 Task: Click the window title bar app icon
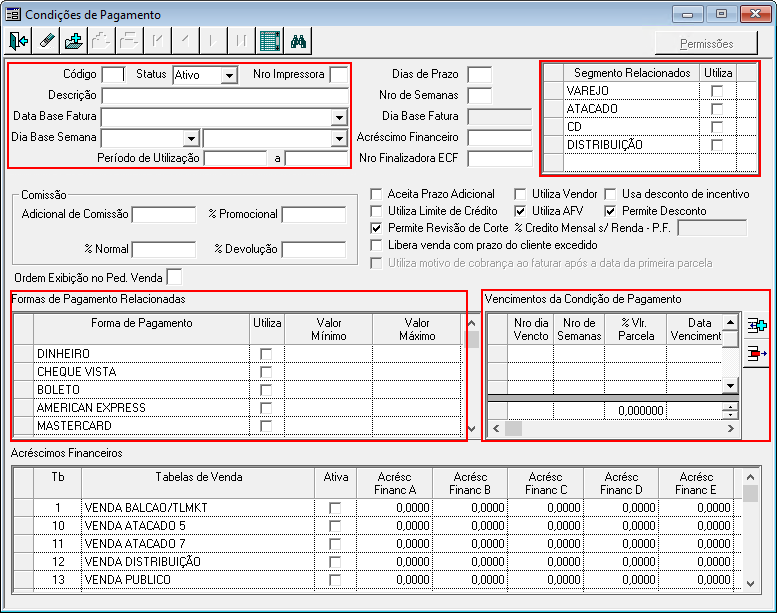pyautogui.click(x=13, y=14)
